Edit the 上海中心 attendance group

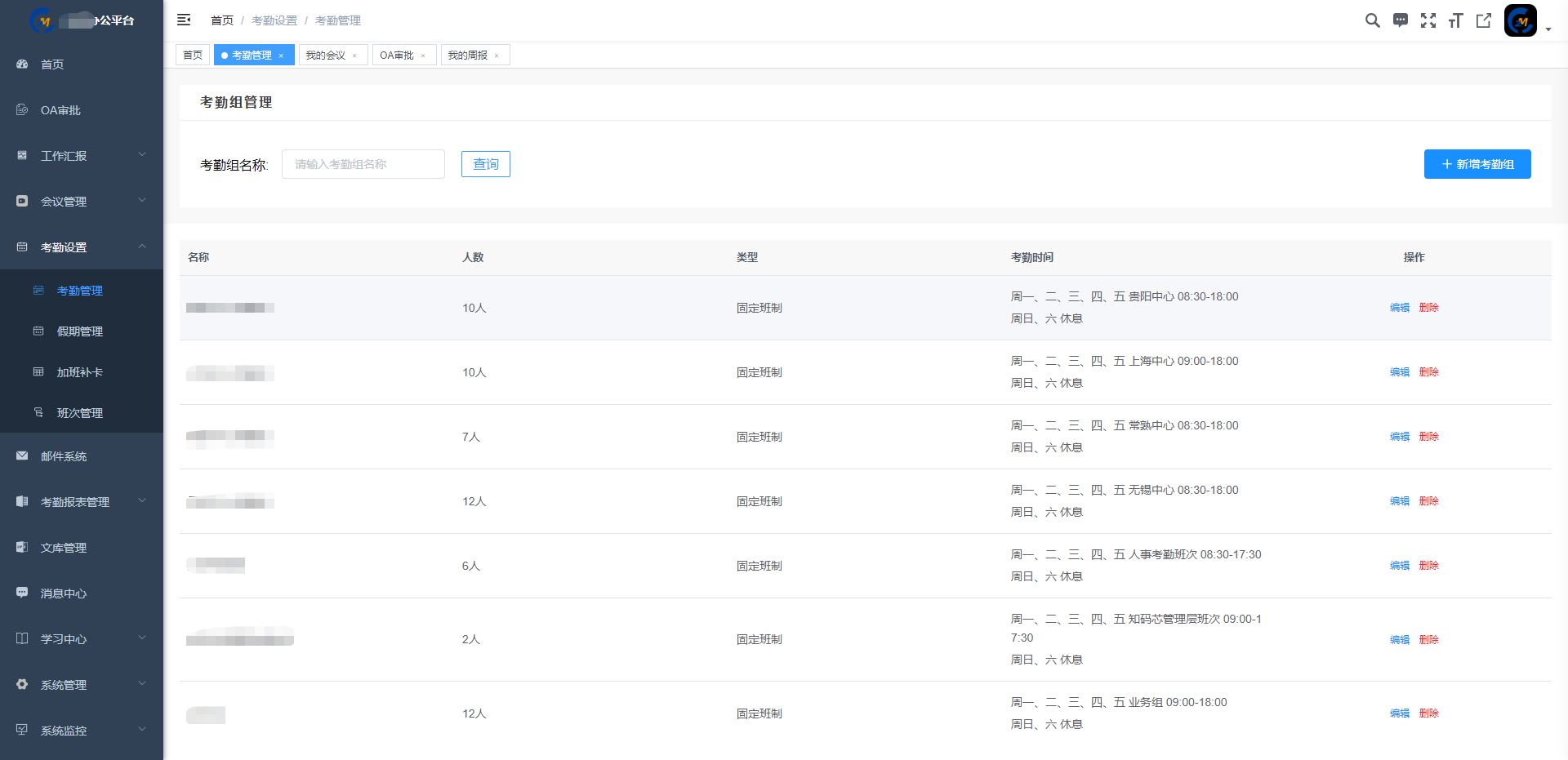click(x=1400, y=372)
